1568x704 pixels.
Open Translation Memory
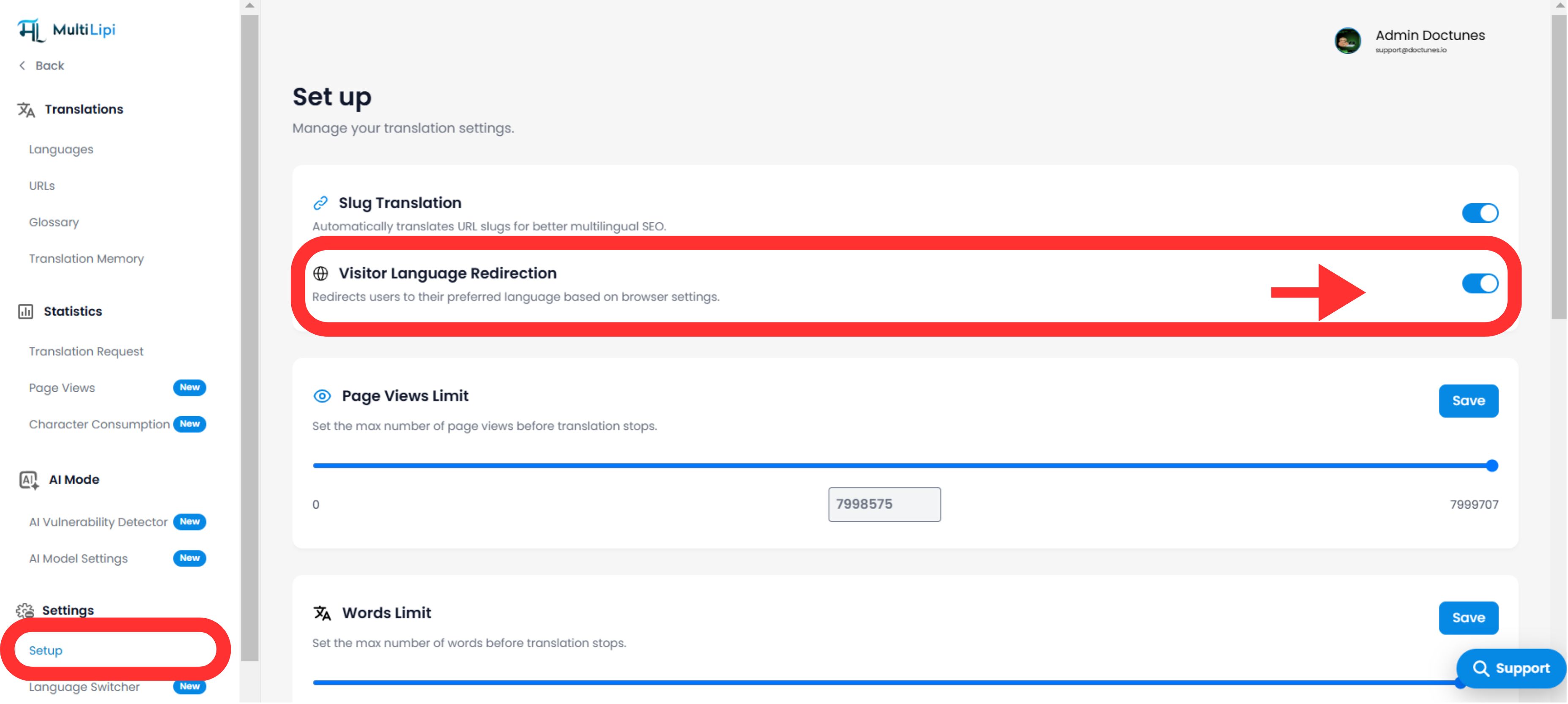[86, 258]
